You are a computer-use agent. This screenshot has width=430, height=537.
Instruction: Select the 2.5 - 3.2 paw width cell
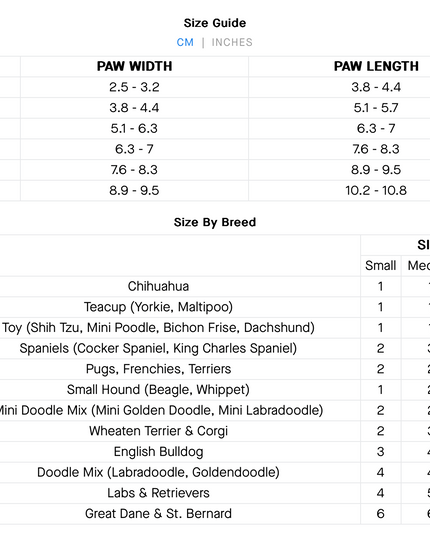pyautogui.click(x=134, y=87)
